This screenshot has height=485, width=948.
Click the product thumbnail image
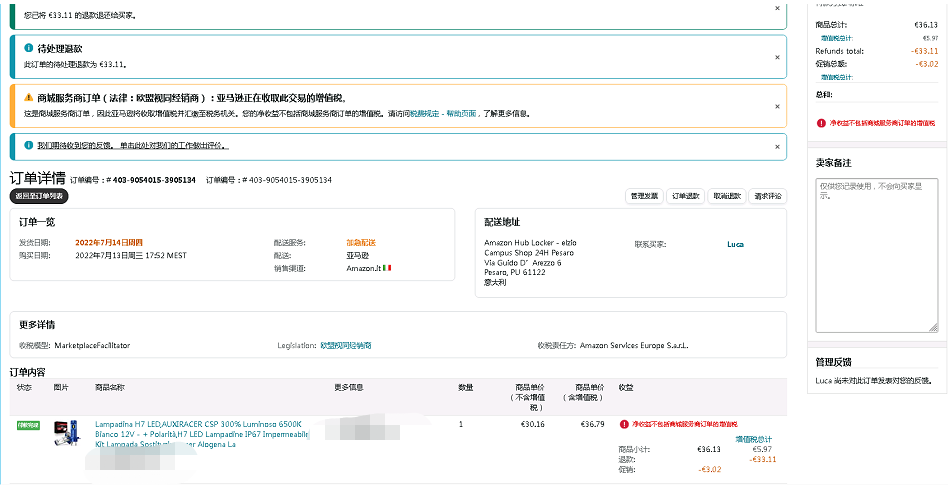coord(67,434)
